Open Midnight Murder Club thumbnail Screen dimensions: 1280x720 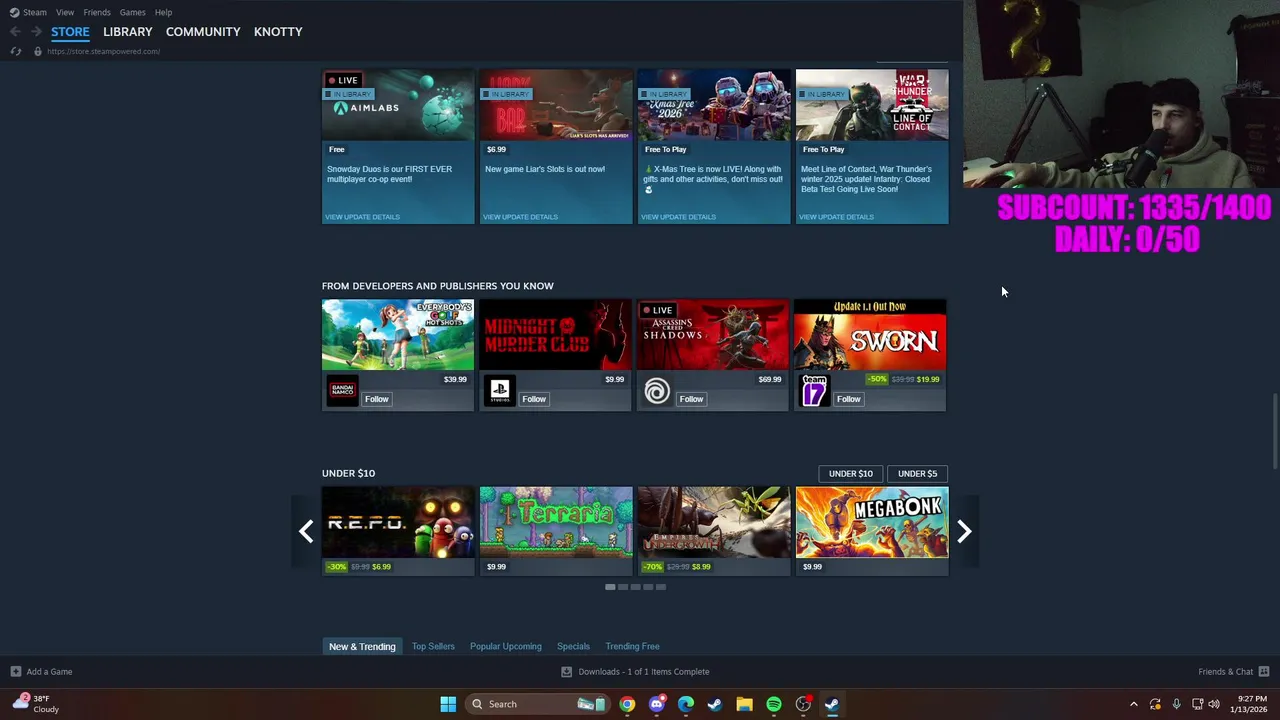(556, 335)
